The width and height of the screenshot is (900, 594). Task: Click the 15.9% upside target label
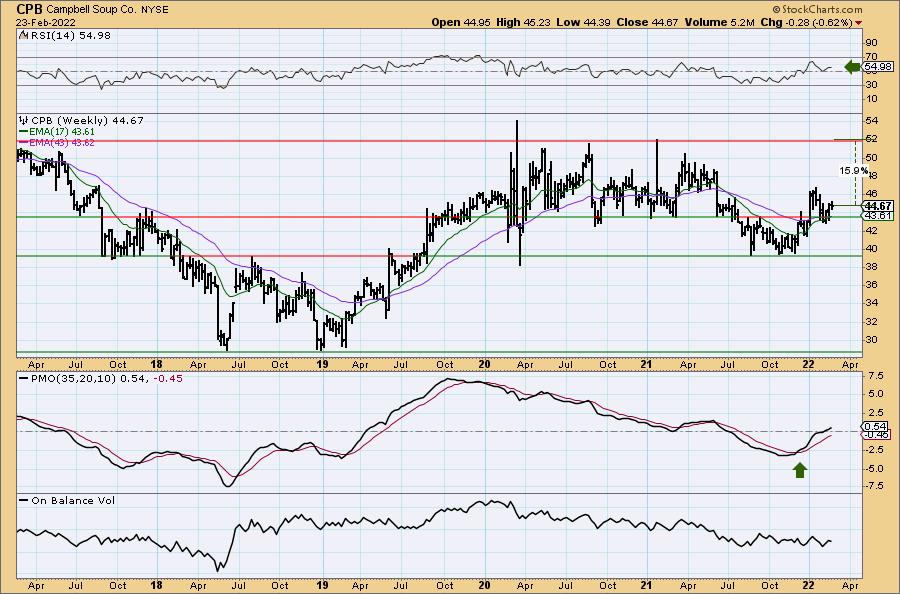(x=854, y=171)
